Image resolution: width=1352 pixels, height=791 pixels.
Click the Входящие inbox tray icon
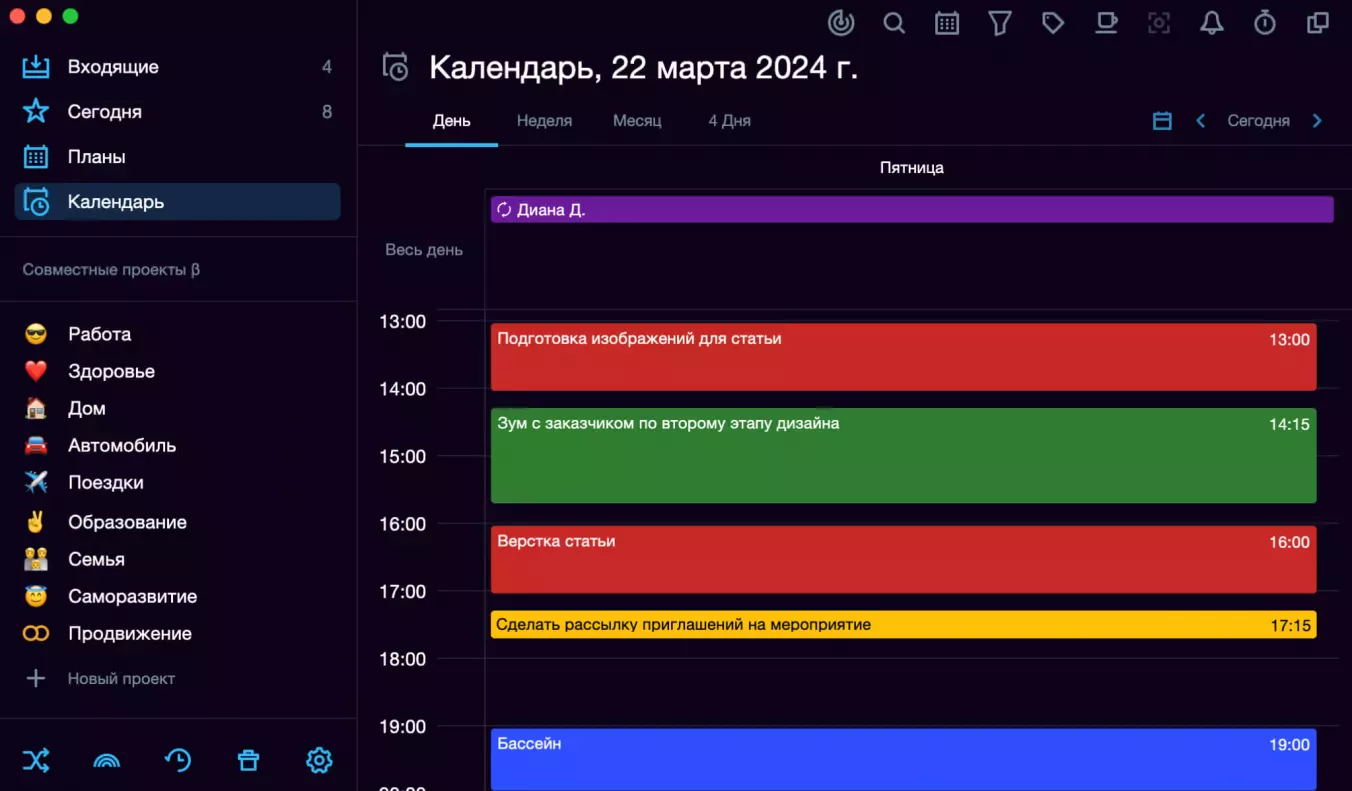[36, 67]
